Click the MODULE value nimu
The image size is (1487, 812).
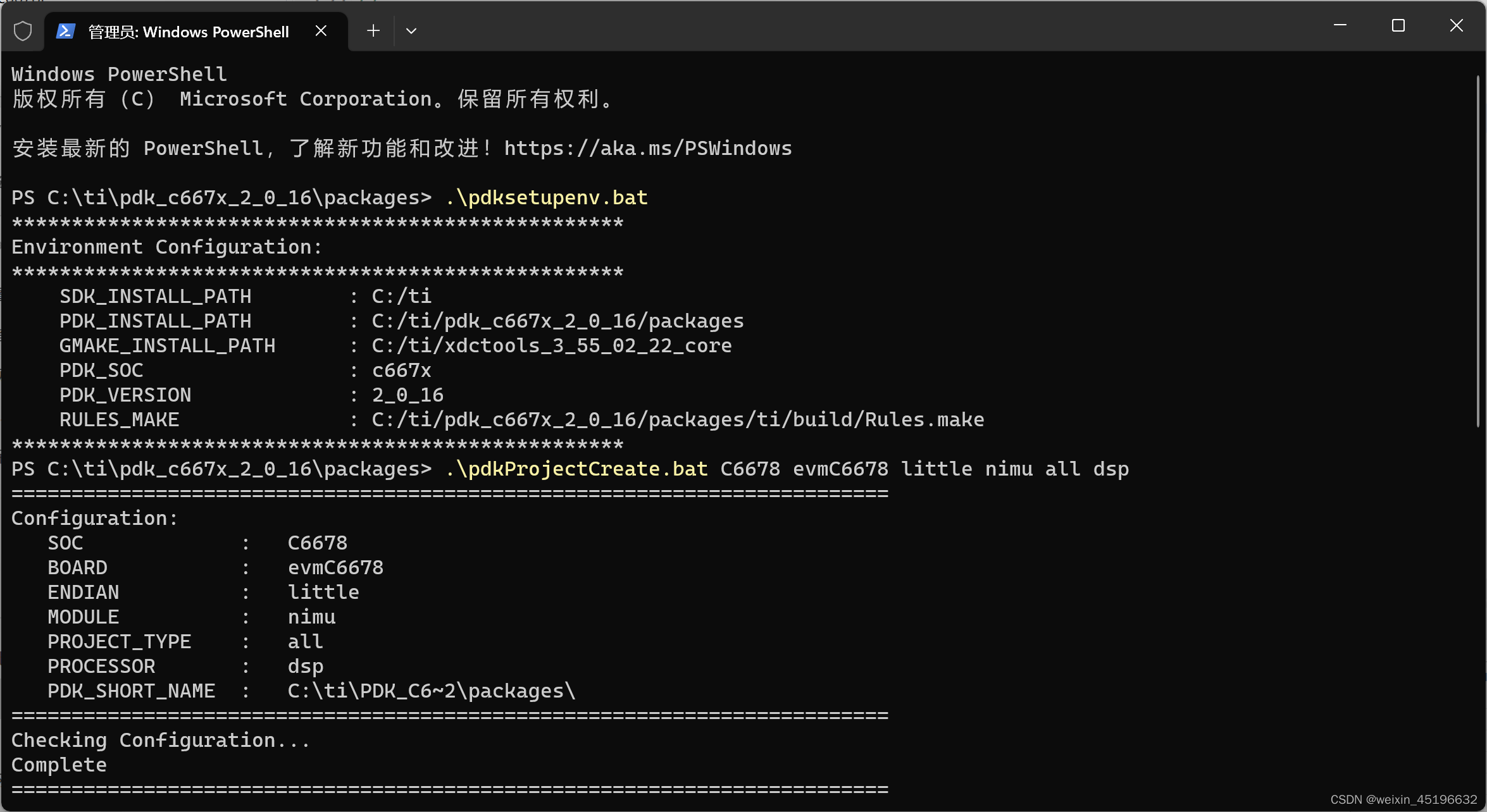tap(311, 617)
